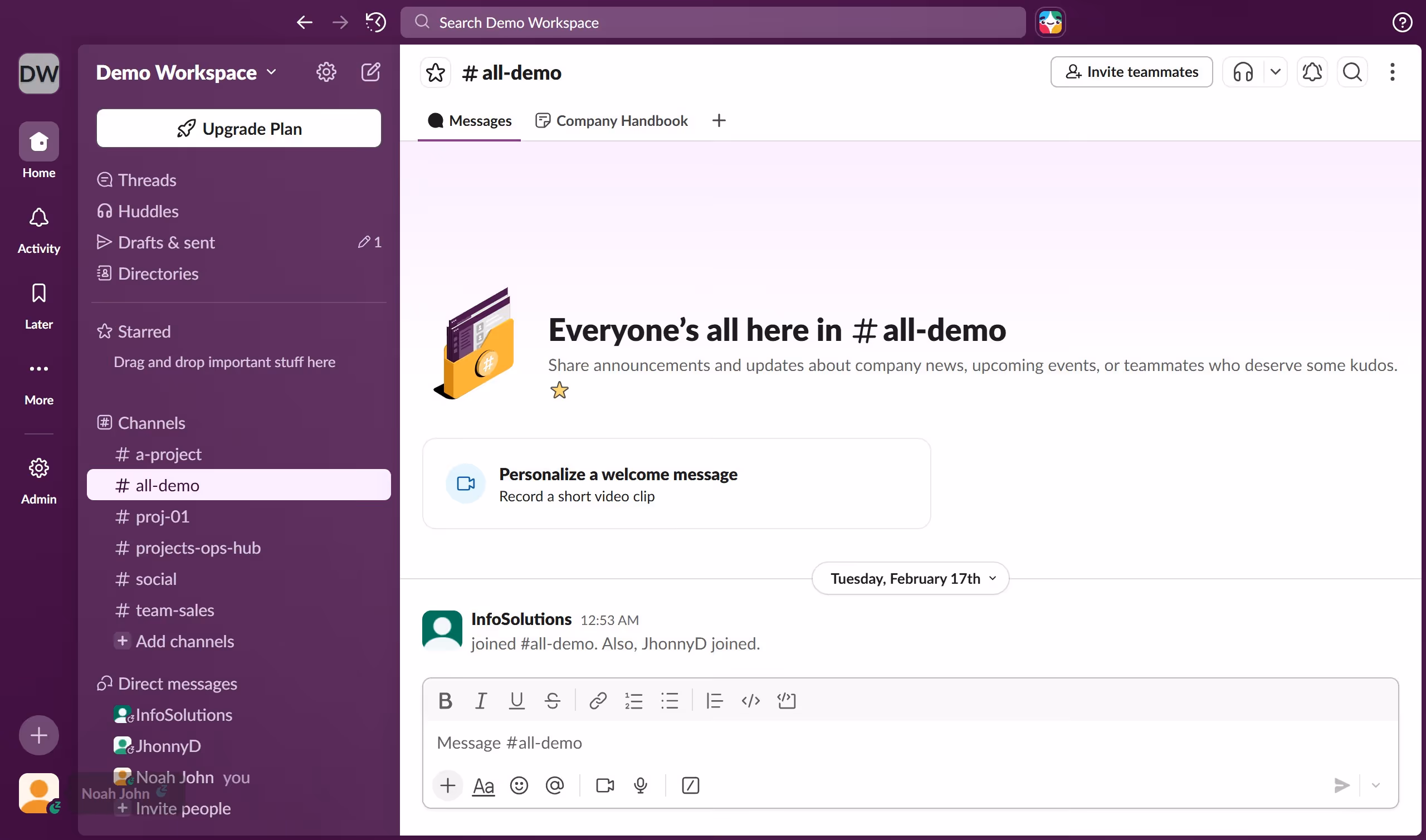Star the all-demo channel
Screen dimensions: 1426x840
tap(435, 72)
